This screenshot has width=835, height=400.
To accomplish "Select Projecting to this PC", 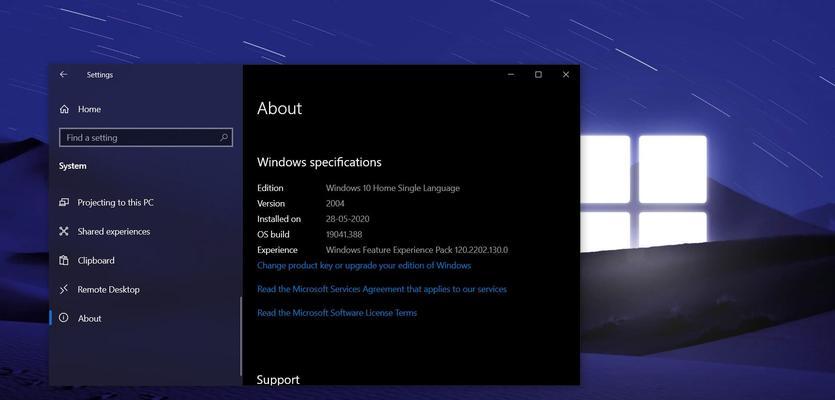I will [116, 202].
